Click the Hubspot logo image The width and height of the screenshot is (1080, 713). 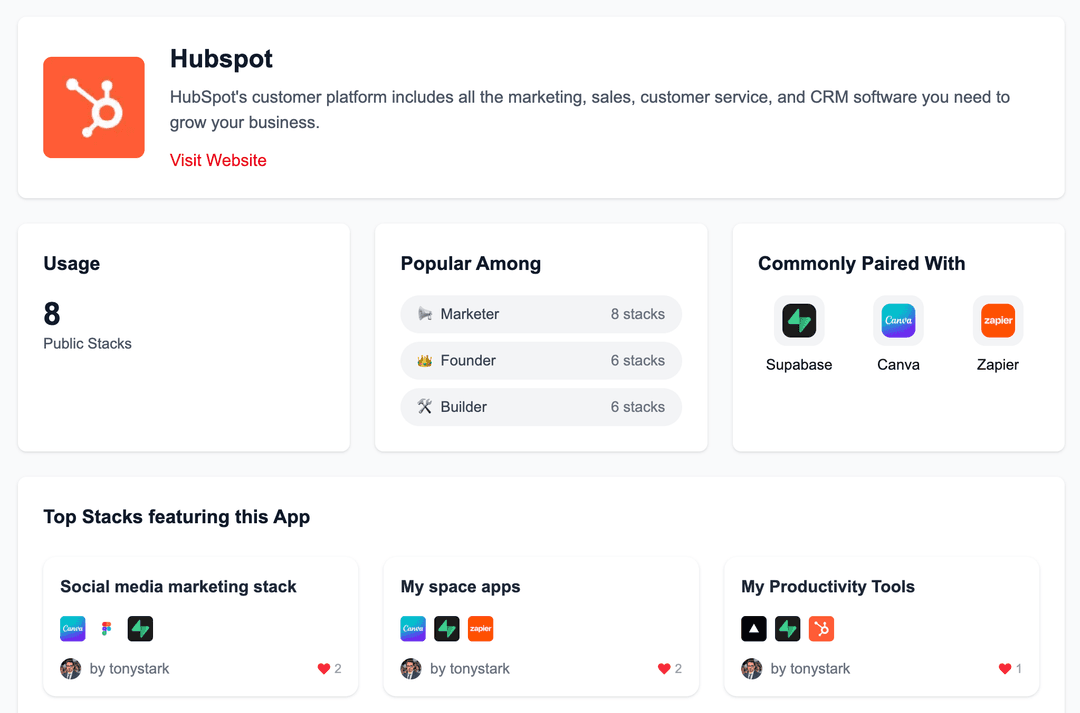(94, 107)
